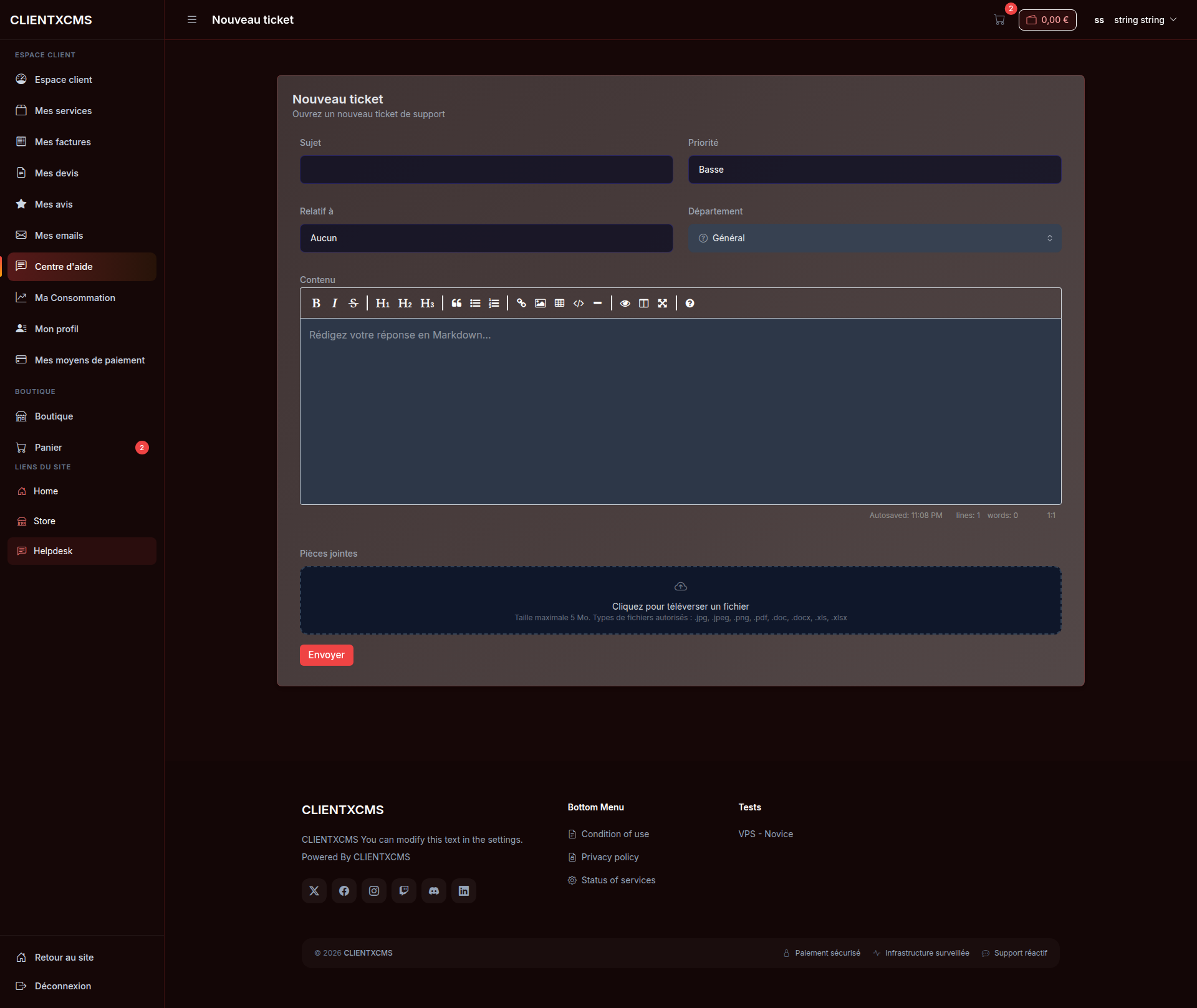Open the X social icon

314,891
